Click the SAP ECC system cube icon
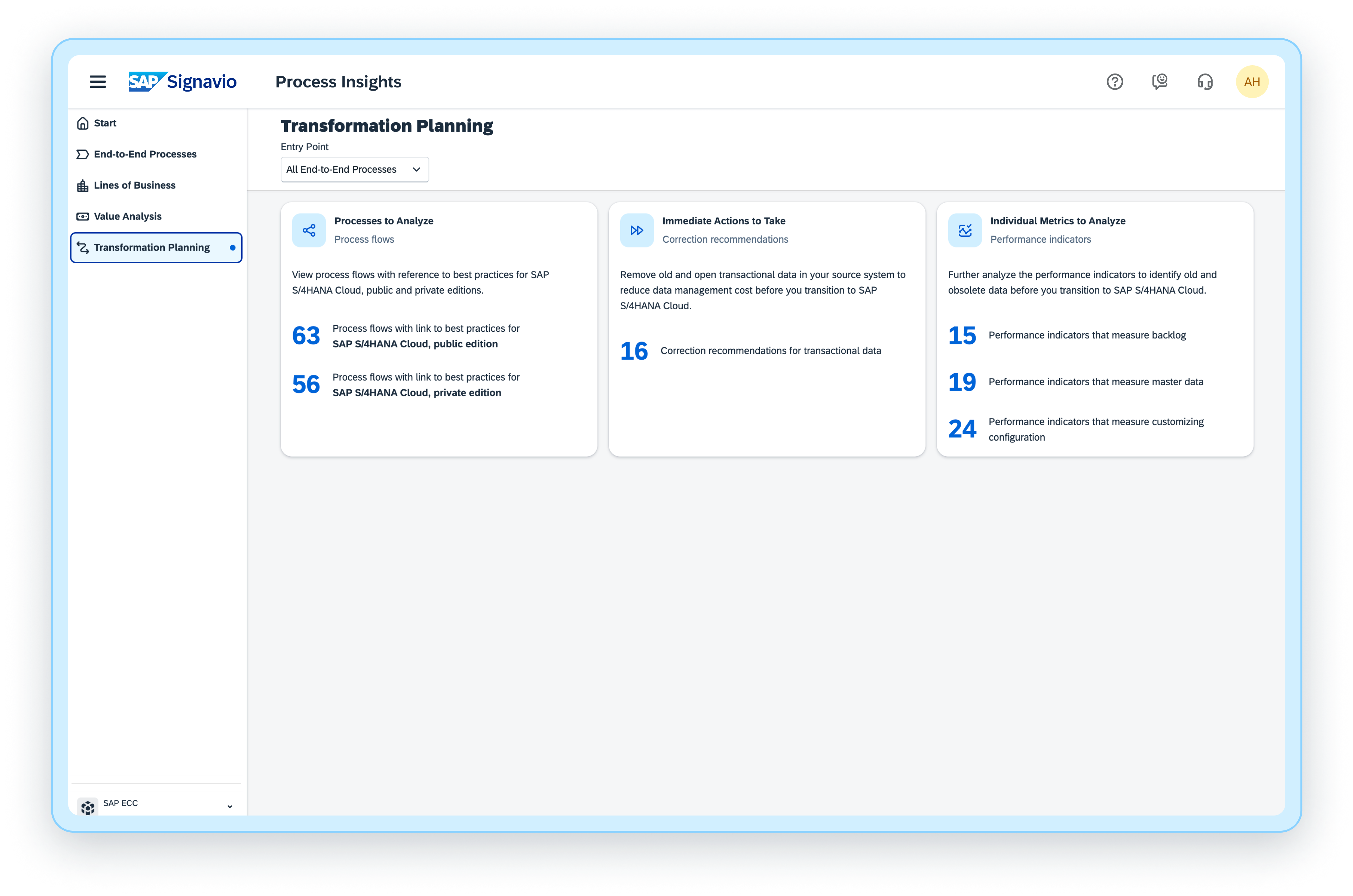The width and height of the screenshot is (1353, 896). (x=87, y=807)
